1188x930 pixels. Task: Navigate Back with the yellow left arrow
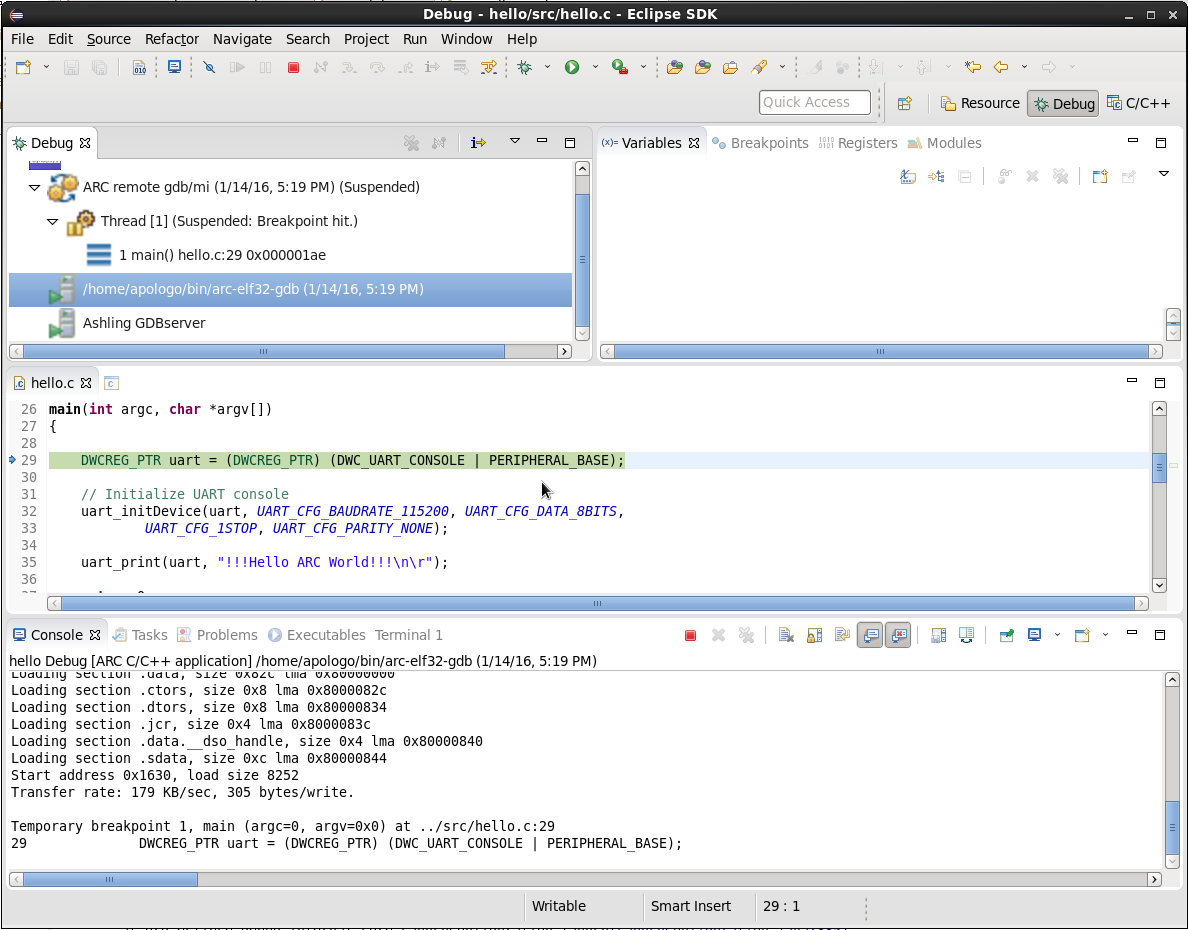1001,67
